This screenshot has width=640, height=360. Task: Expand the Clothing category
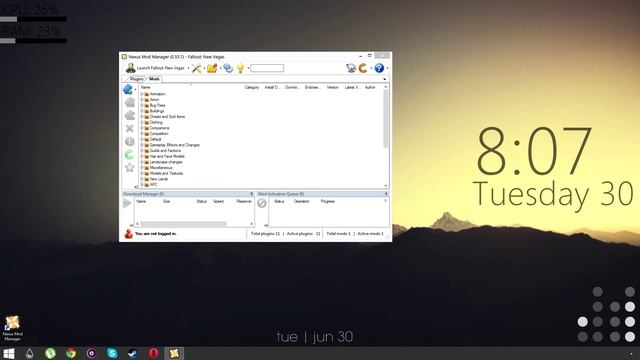point(142,122)
